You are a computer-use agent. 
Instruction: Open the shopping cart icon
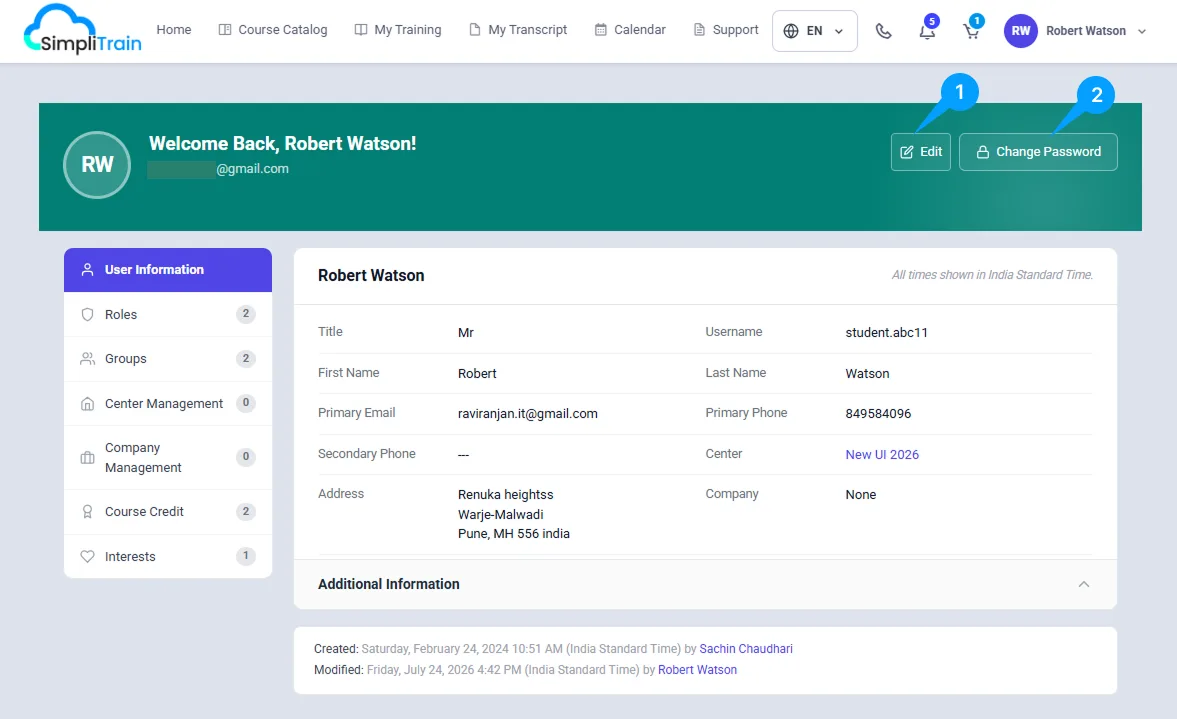coord(971,31)
